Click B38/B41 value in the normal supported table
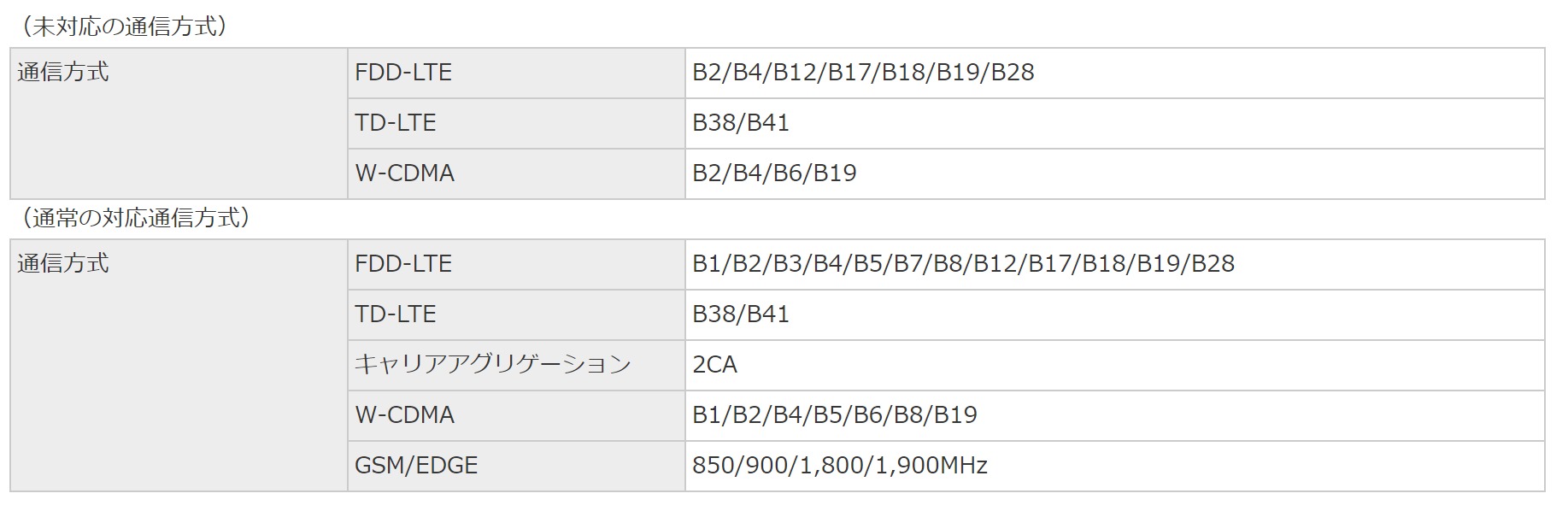This screenshot has width=1568, height=511. click(741, 314)
